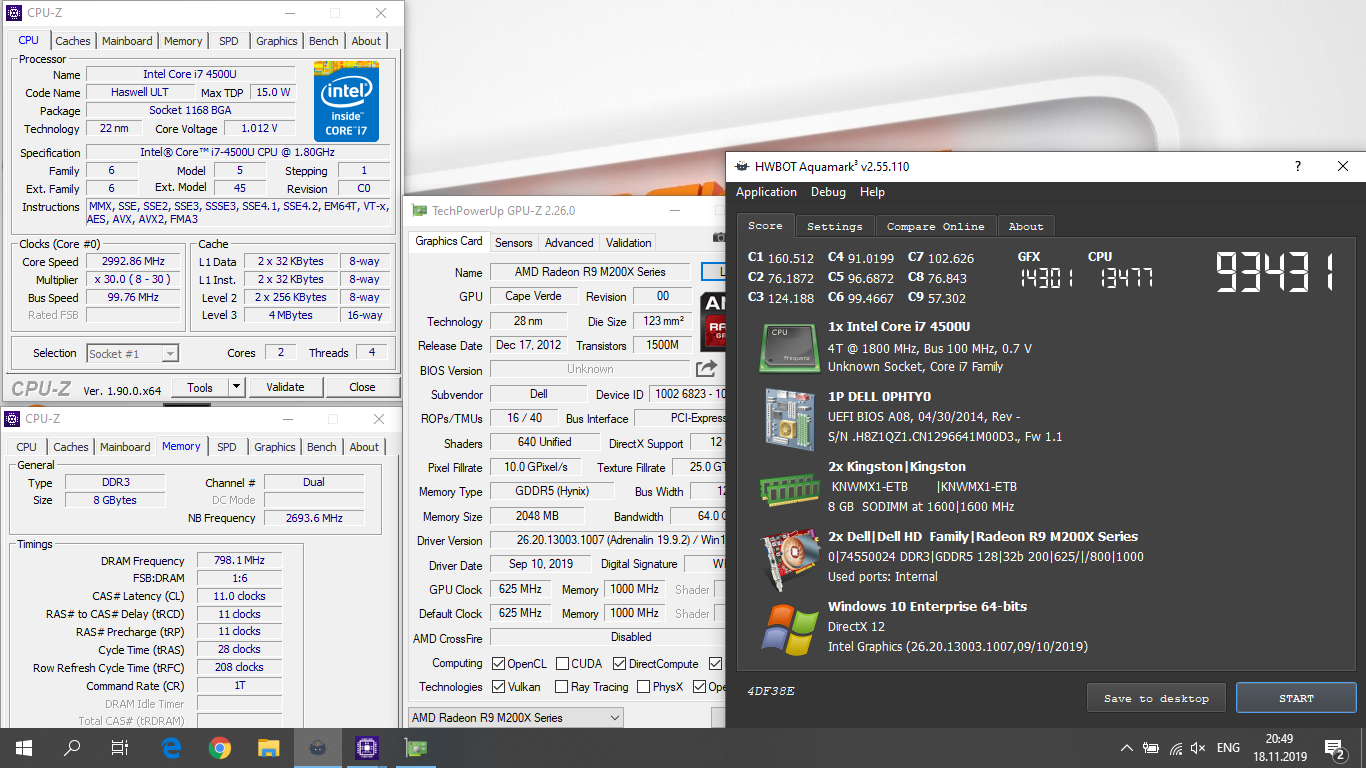Click Save to desktop button
Image resolution: width=1366 pixels, height=768 pixels.
pyautogui.click(x=1156, y=698)
